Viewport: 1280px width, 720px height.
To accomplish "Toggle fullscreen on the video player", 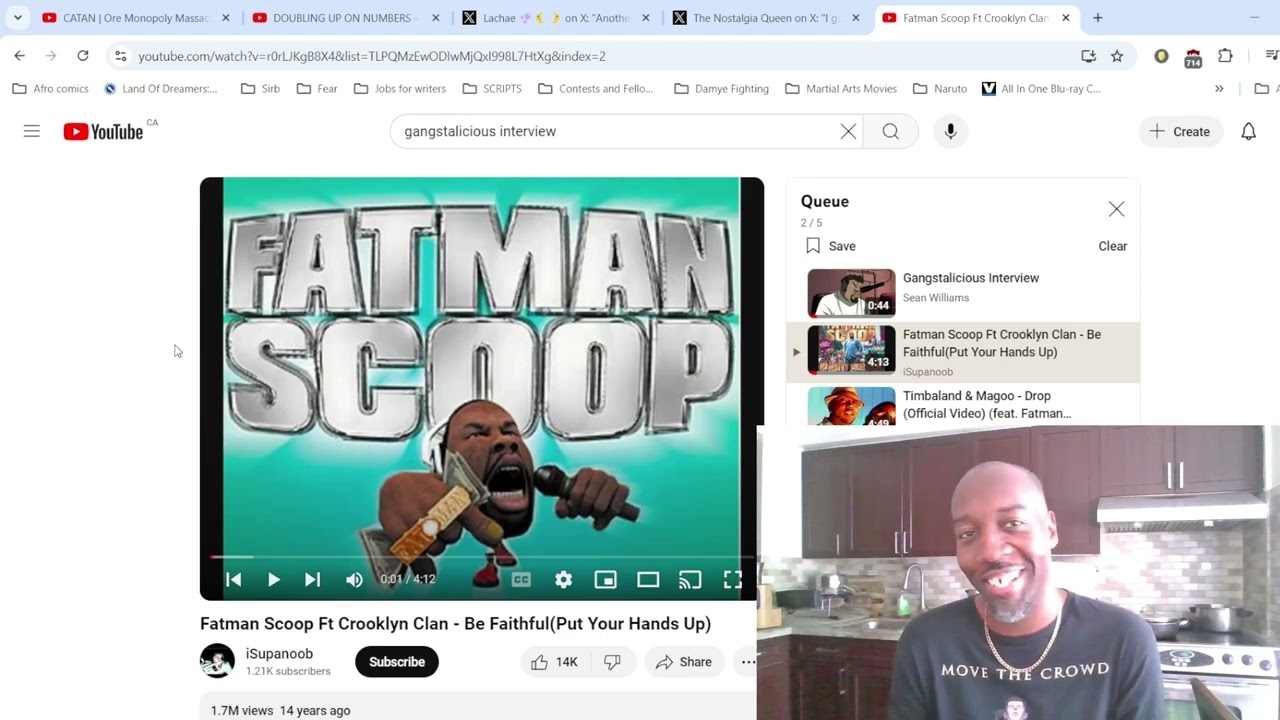I will click(733, 579).
